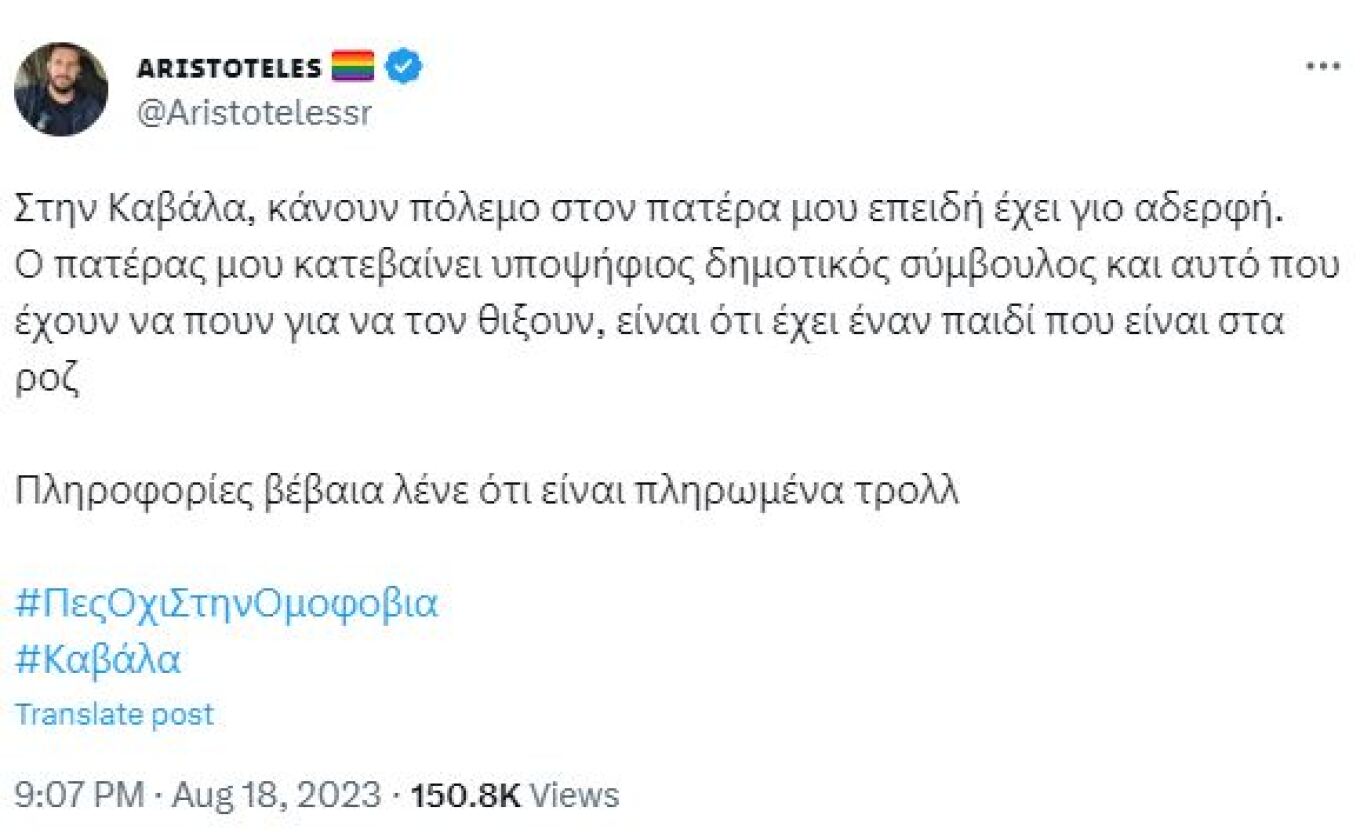Viewport: 1360px width, 840px height.
Task: Click the Views label
Action: tap(574, 795)
